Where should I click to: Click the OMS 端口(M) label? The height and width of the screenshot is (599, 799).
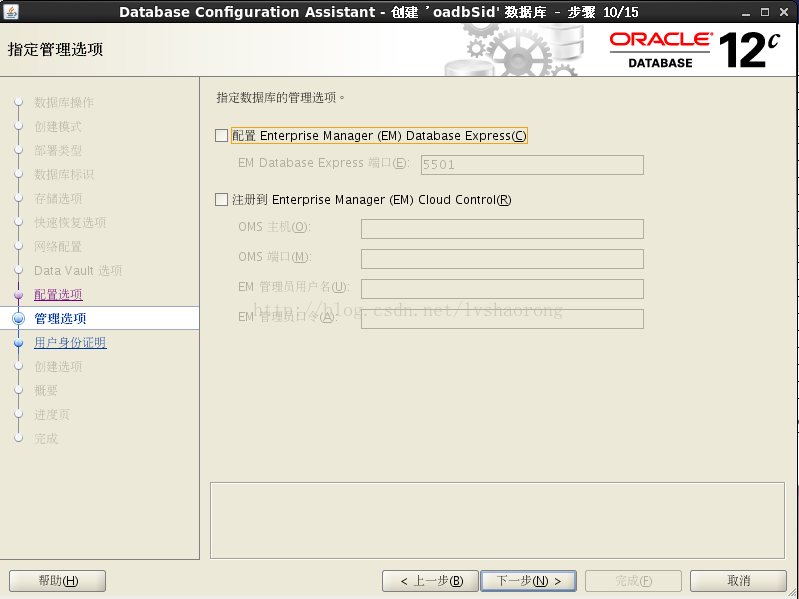275,257
